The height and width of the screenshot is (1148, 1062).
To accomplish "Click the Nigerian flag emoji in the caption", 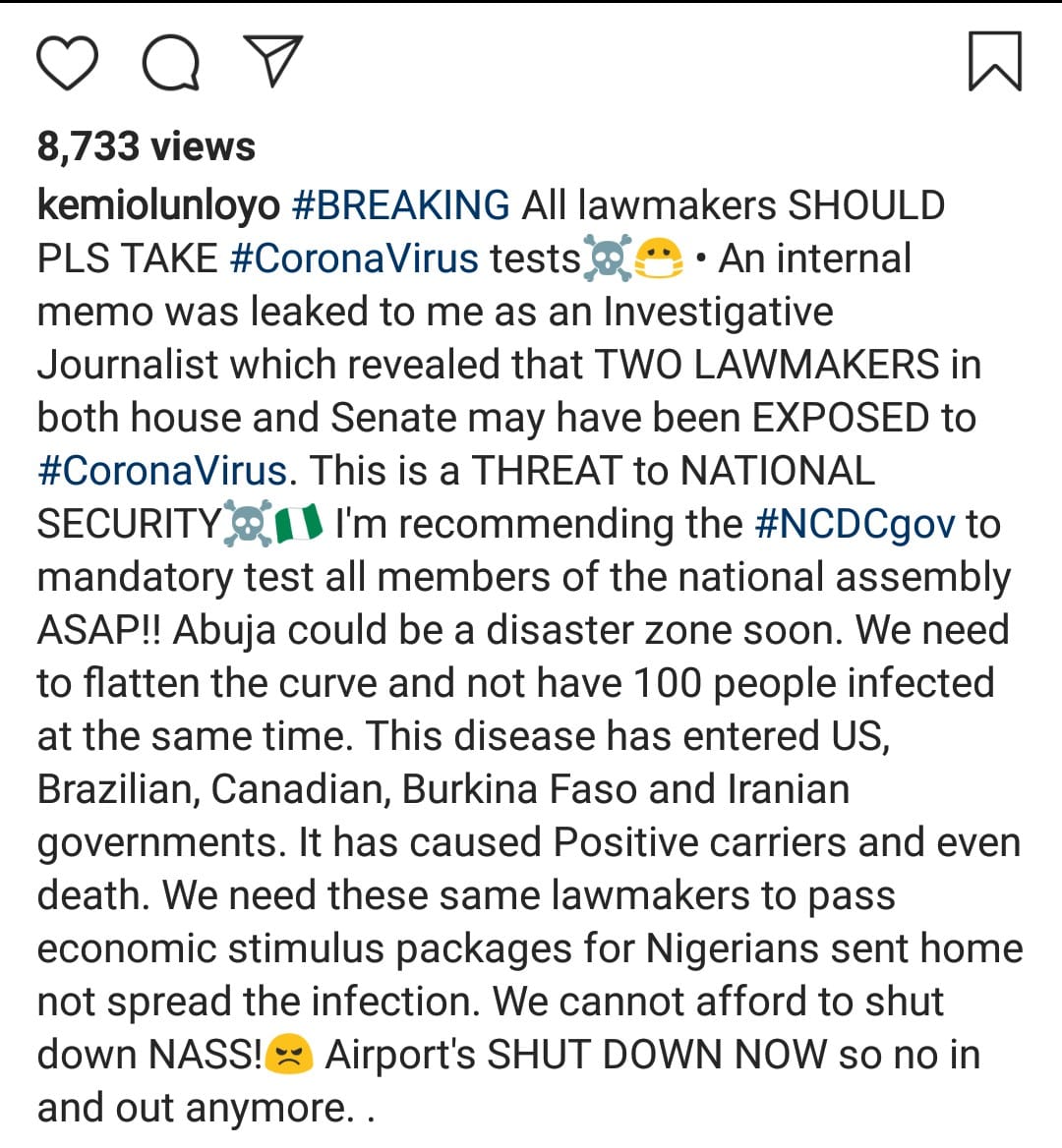I will point(299,525).
